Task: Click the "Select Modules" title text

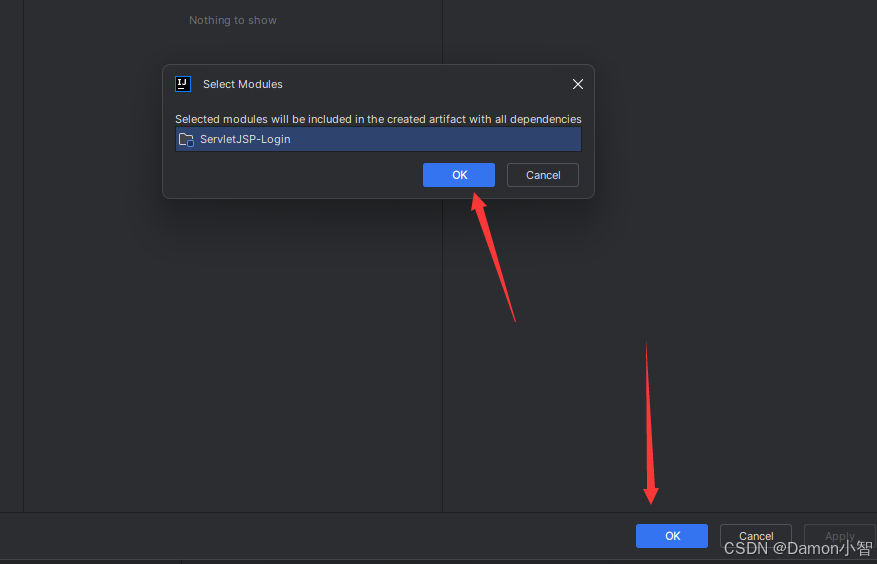Action: [x=243, y=84]
